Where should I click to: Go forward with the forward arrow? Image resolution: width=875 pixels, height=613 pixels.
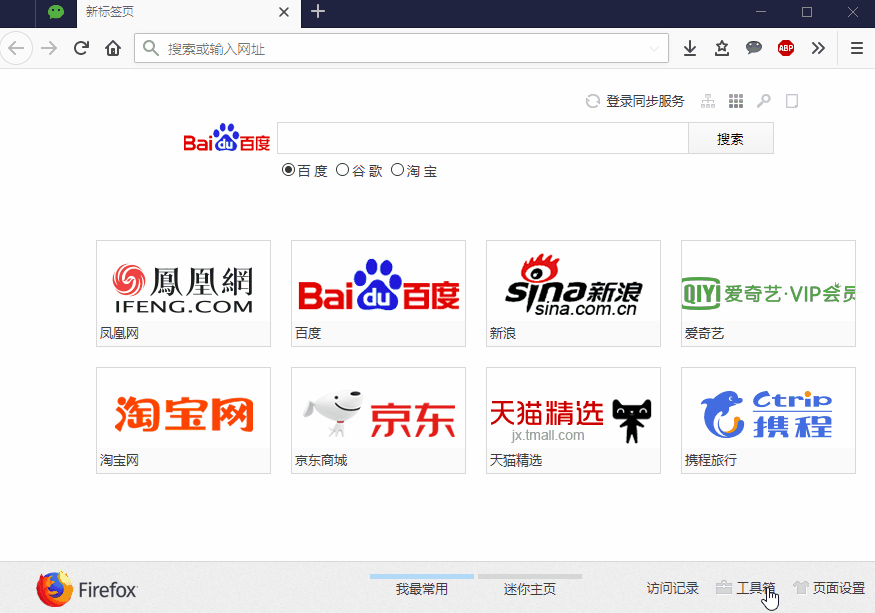pyautogui.click(x=49, y=49)
